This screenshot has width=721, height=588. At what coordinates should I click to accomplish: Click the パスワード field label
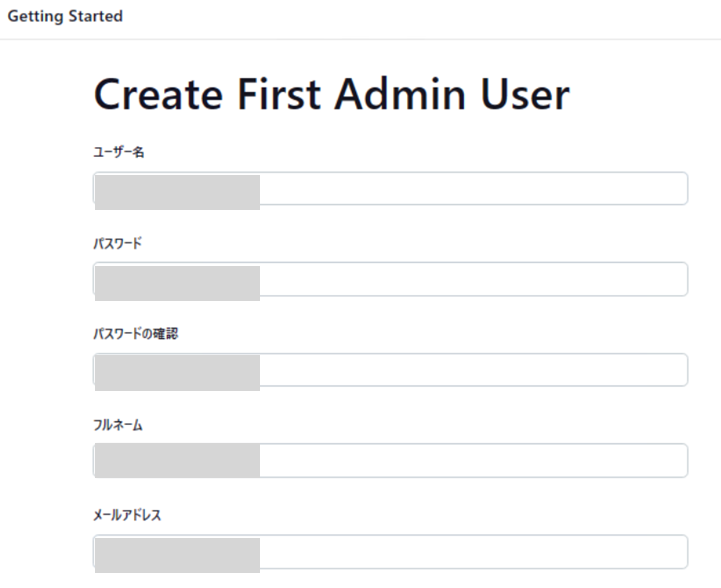pyautogui.click(x=118, y=243)
